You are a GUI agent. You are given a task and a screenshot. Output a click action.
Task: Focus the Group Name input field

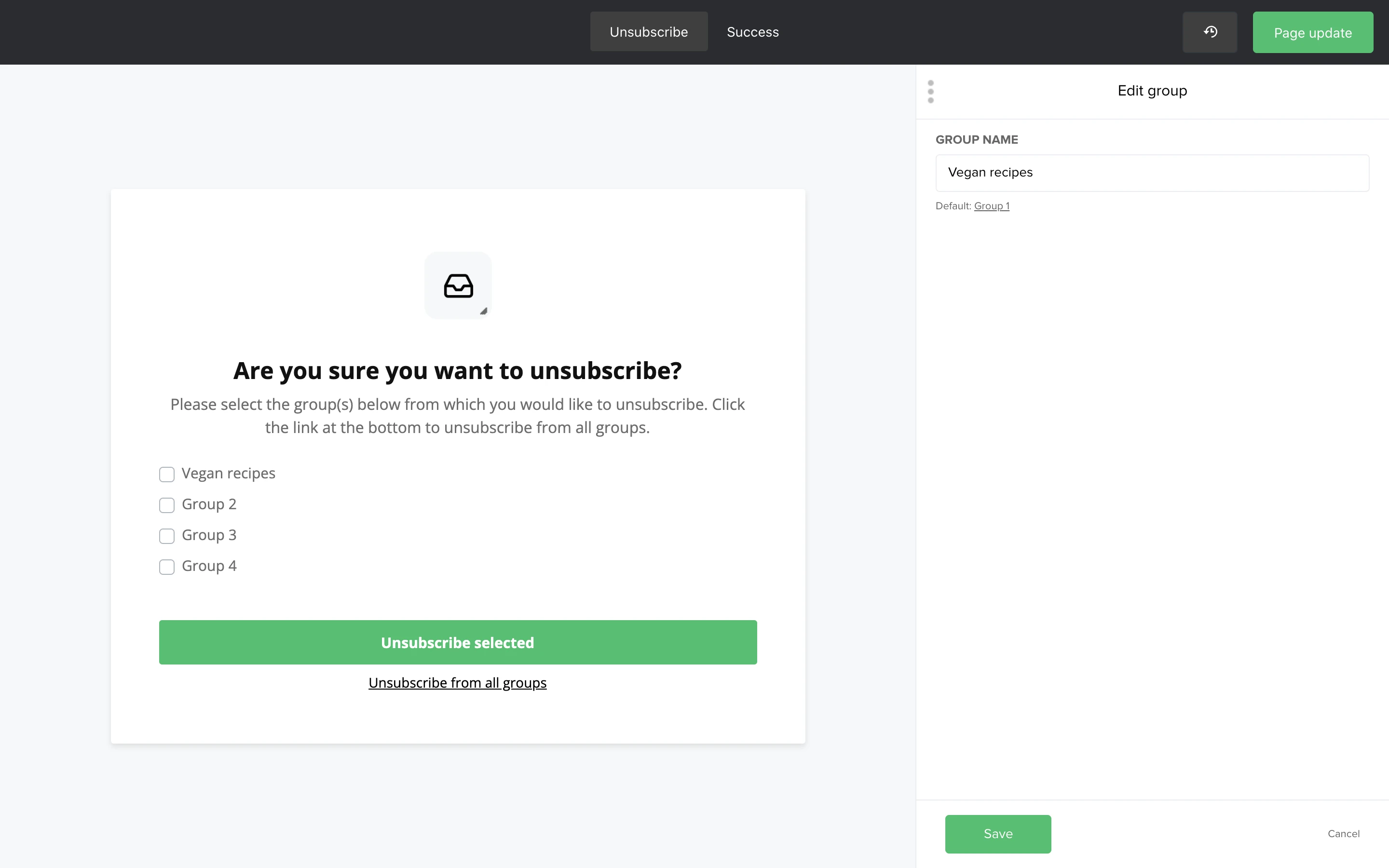pyautogui.click(x=1152, y=173)
